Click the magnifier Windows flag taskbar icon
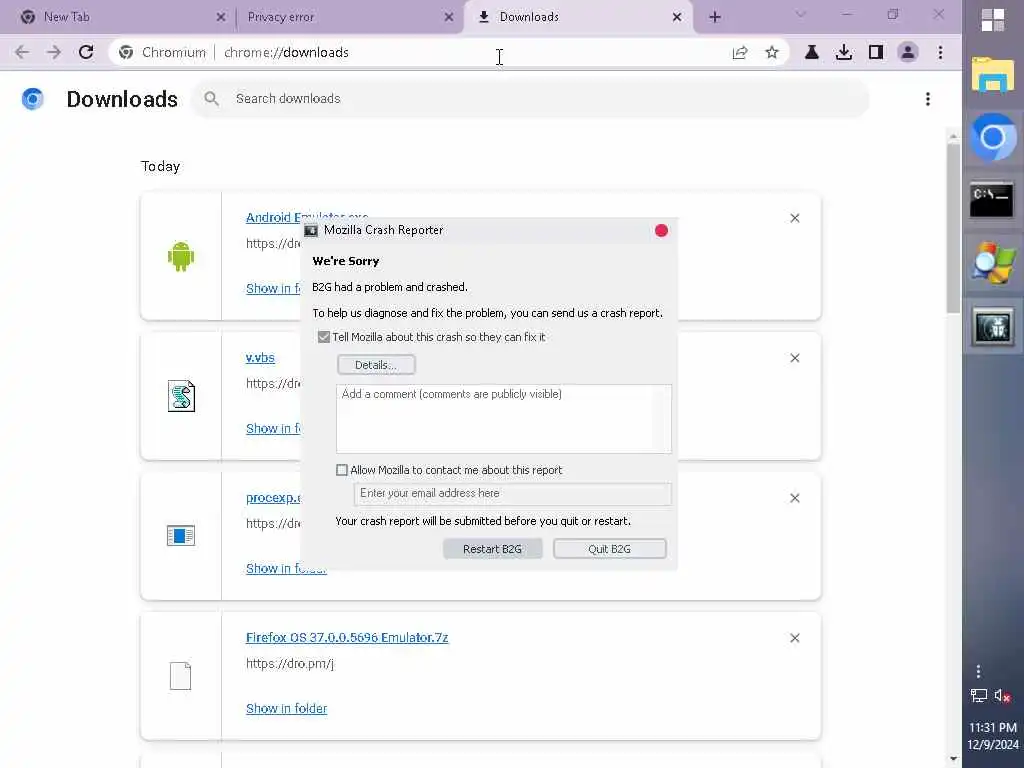1024x768 pixels. click(x=993, y=263)
